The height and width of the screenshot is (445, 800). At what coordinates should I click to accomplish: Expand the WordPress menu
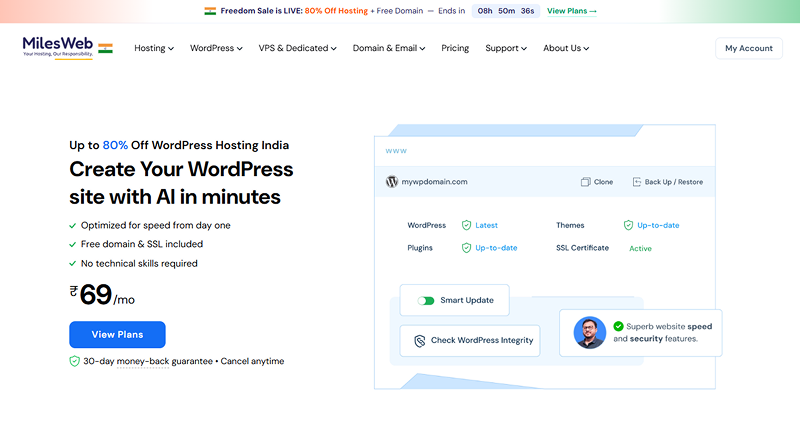pos(216,48)
